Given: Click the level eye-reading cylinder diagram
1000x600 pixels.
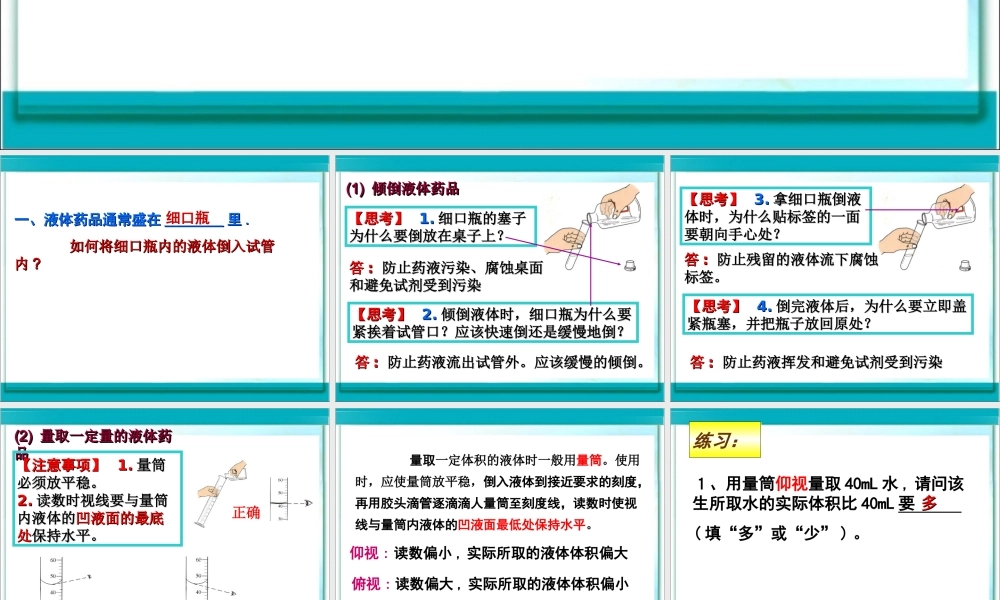Looking at the screenshot, I should tap(290, 500).
